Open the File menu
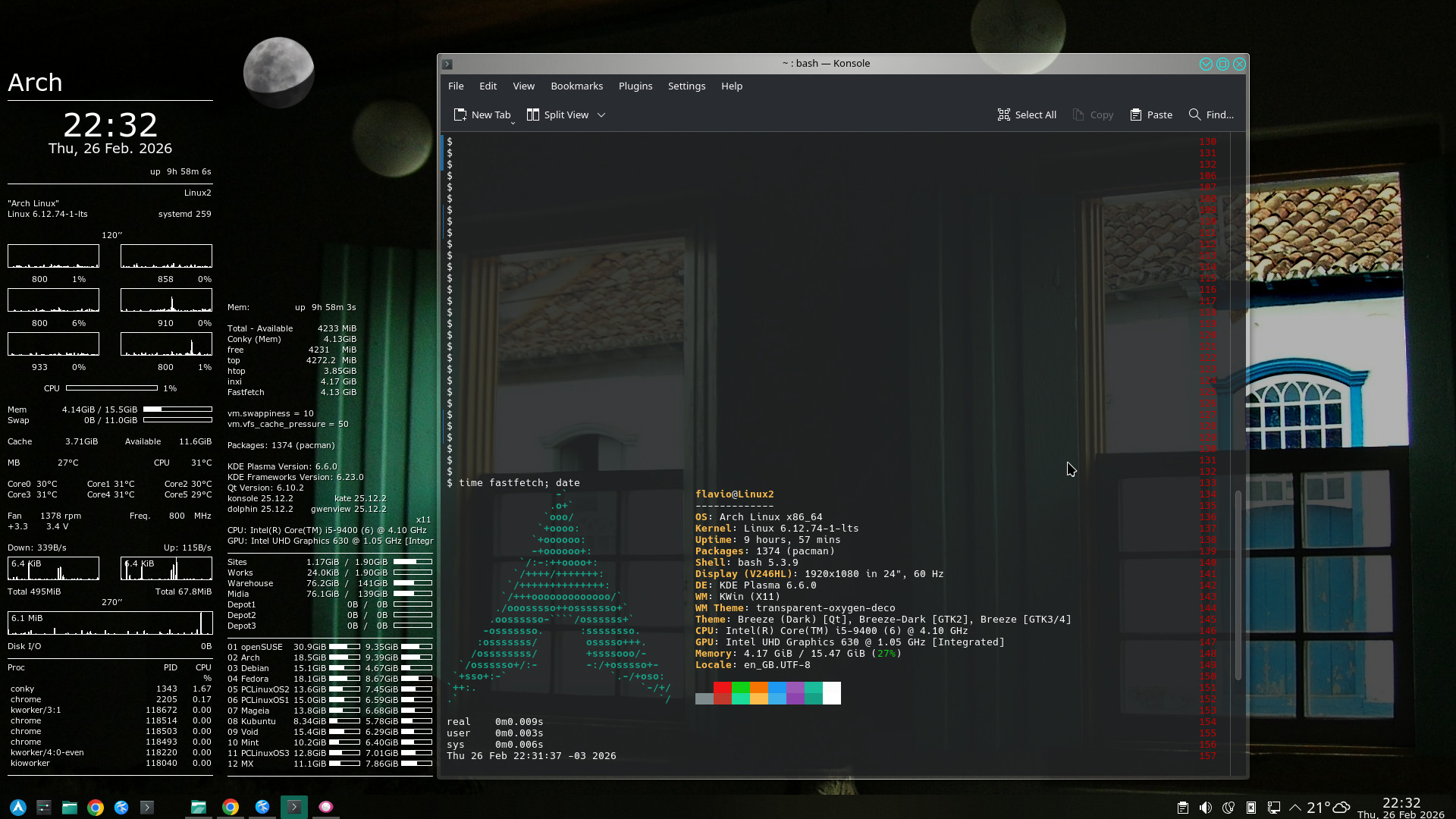 [456, 86]
